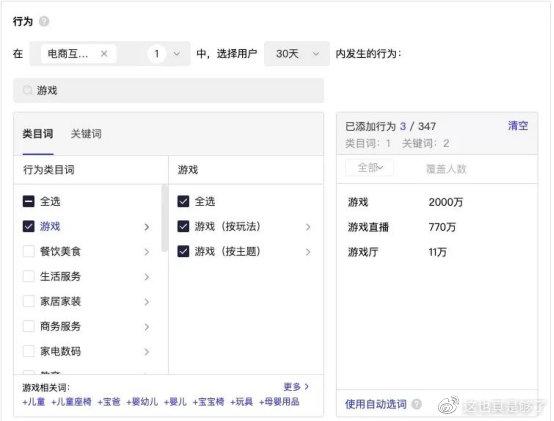Click the 行为类目词 column header
The width and height of the screenshot is (554, 421).
pos(49,170)
